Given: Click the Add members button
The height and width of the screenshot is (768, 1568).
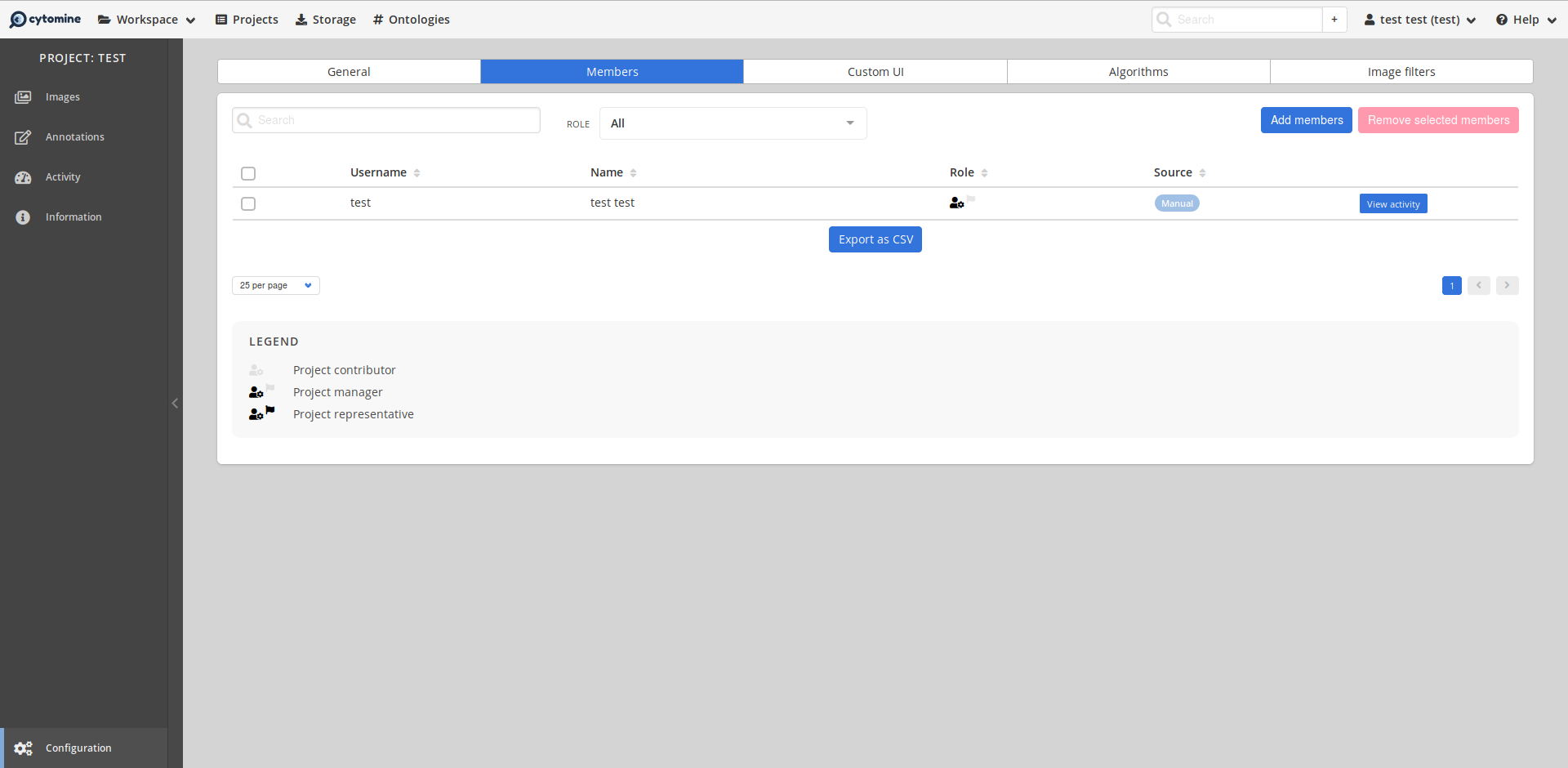Looking at the screenshot, I should 1306,120.
